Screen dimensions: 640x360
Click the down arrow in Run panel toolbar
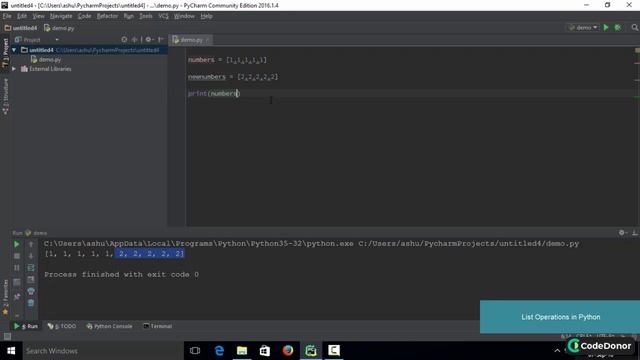coord(31,256)
